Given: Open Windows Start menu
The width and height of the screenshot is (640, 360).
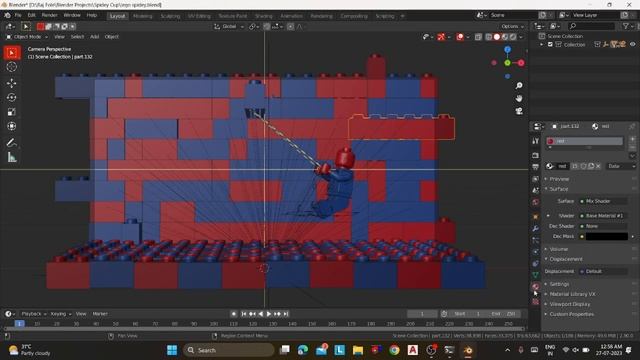Looking at the screenshot, I should (x=172, y=350).
